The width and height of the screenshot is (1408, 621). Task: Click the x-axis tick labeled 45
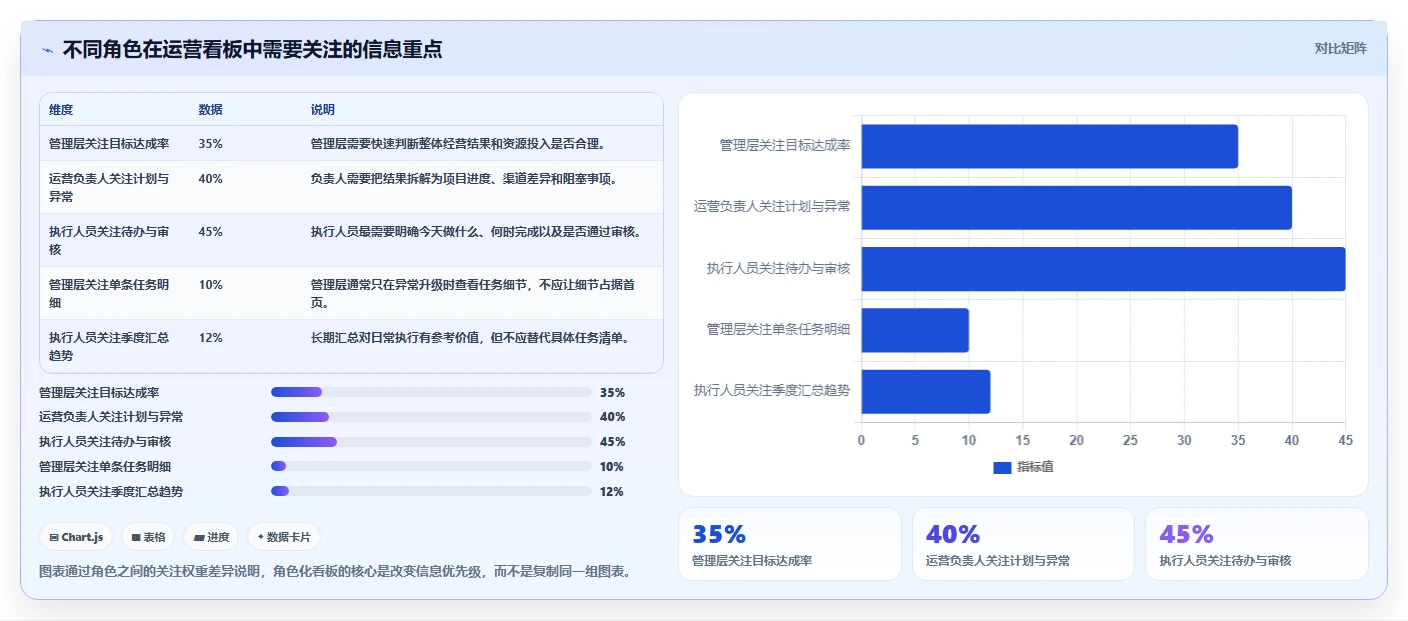click(x=1345, y=440)
